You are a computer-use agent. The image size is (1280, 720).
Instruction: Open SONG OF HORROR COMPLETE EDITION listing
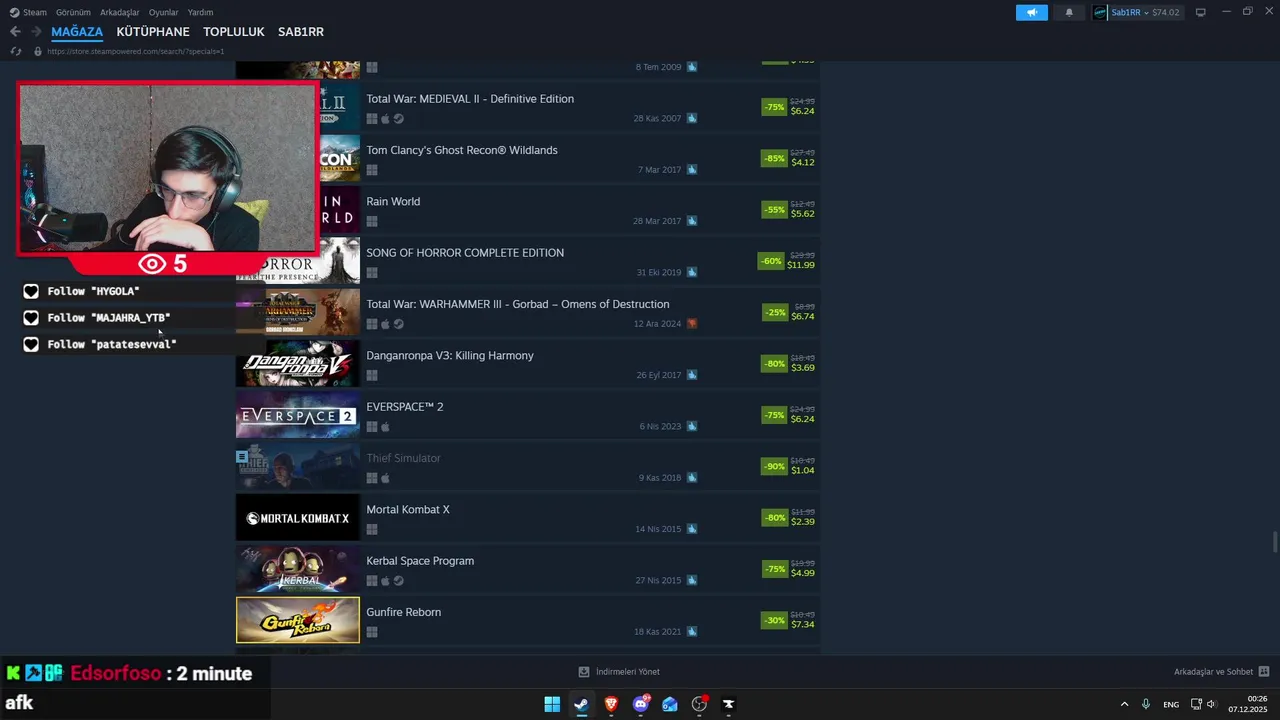[465, 253]
